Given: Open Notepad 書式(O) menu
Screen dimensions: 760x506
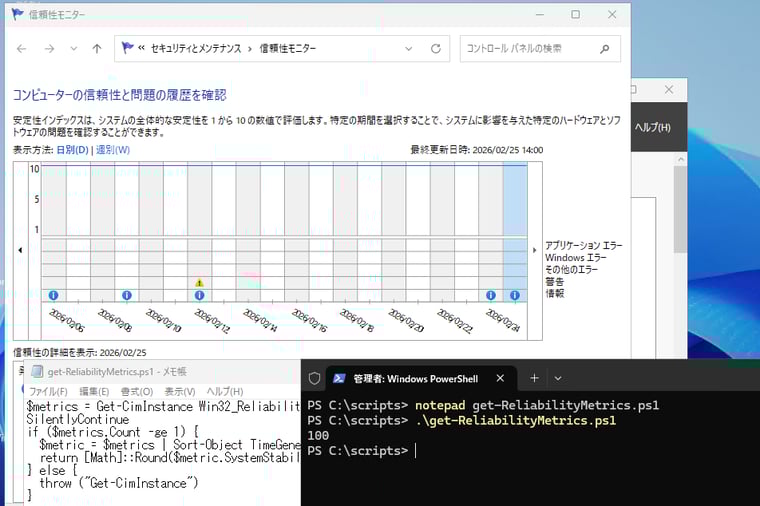Looking at the screenshot, I should coord(137,391).
